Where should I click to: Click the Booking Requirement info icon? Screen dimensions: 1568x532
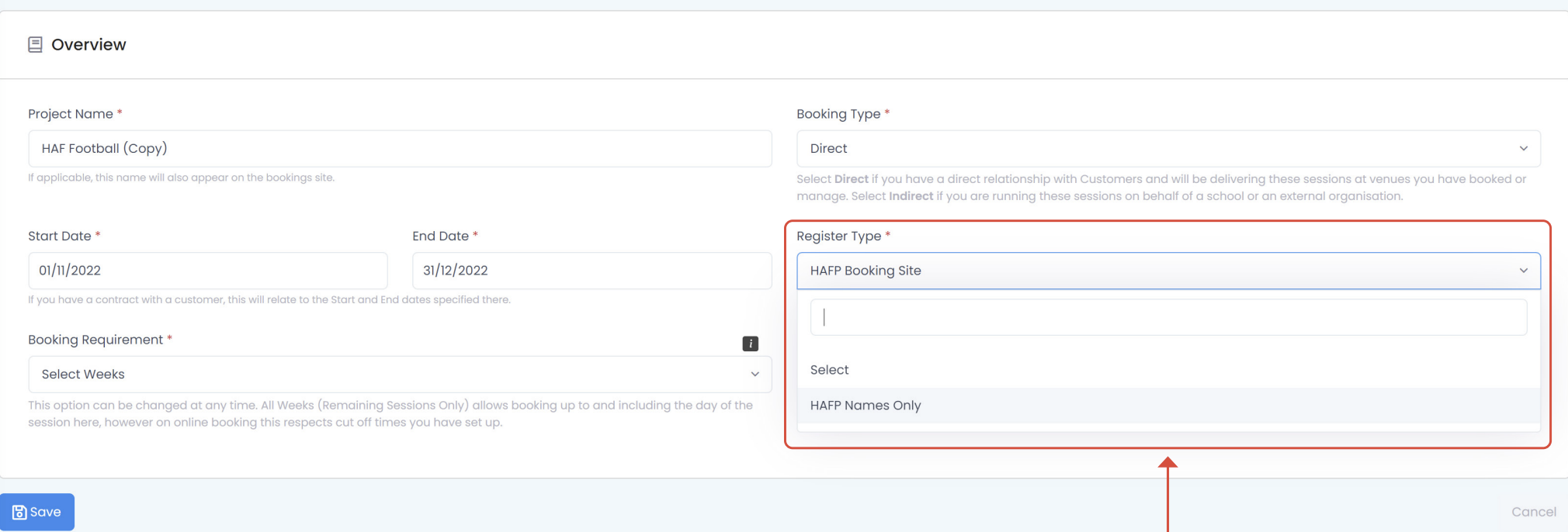click(750, 344)
